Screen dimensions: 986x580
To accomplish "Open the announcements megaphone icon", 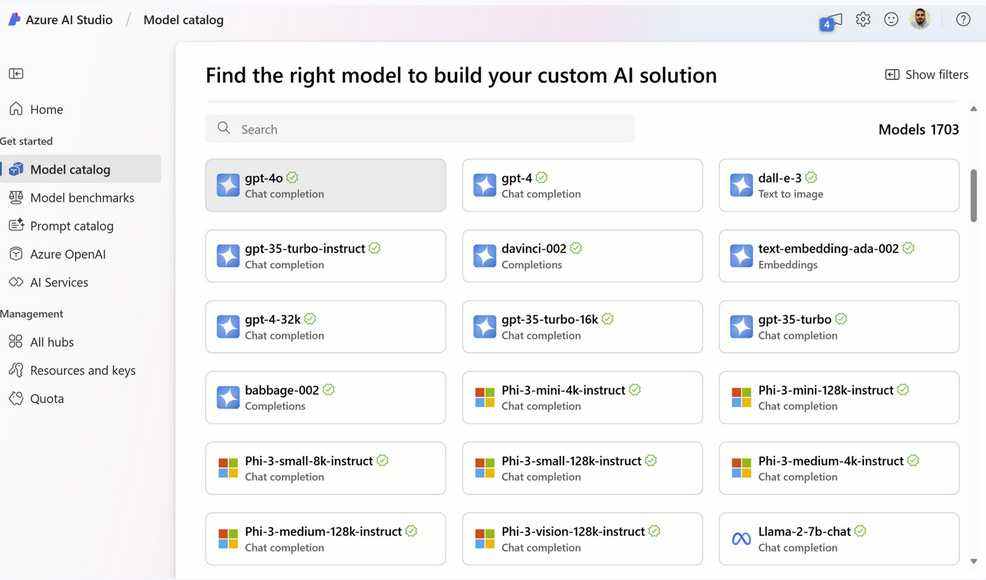I will (x=831, y=21).
